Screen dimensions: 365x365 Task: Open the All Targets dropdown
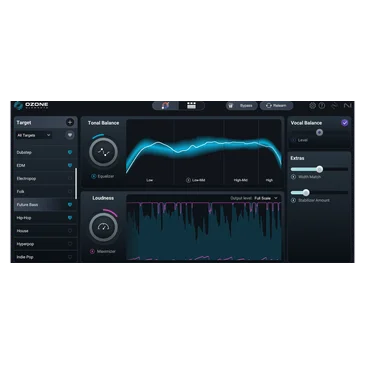click(34, 135)
